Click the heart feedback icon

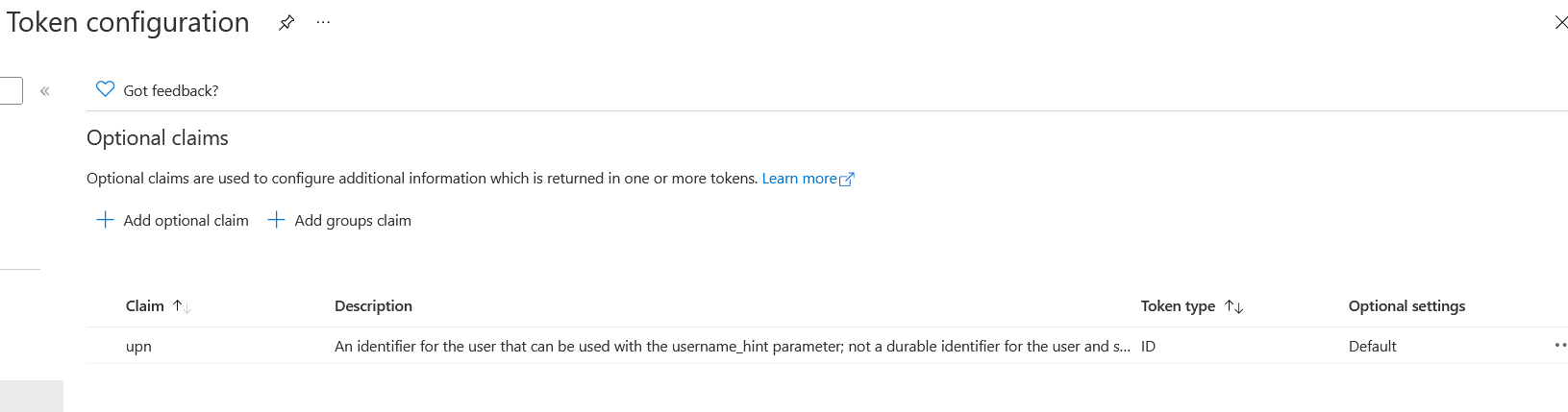(x=106, y=89)
